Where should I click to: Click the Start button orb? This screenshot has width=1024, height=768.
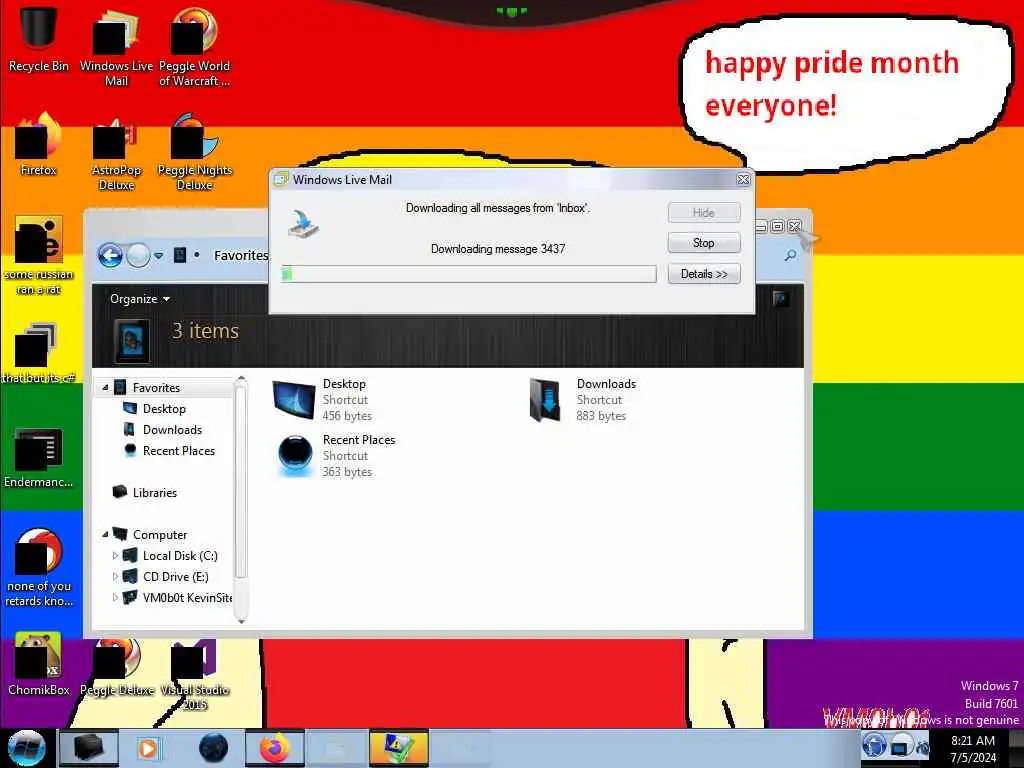coord(26,748)
